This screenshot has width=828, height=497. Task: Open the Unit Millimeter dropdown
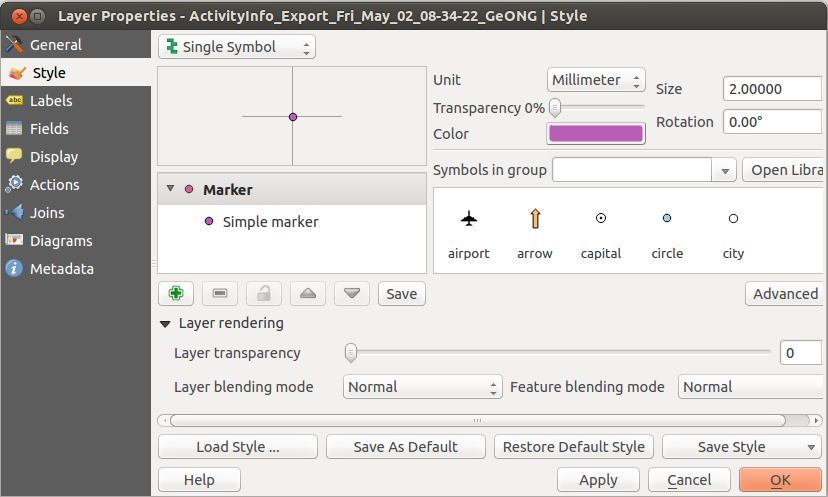click(x=596, y=80)
